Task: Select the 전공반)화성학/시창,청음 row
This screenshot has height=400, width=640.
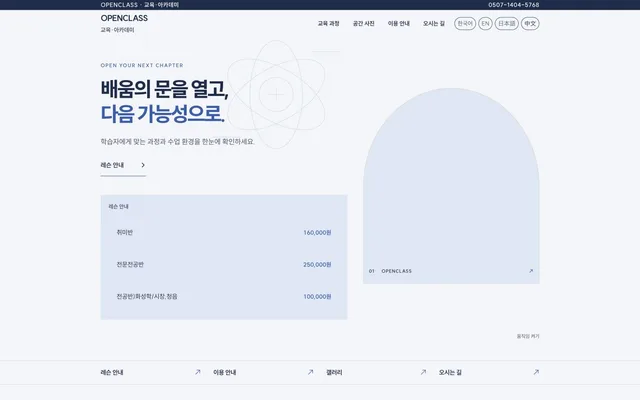Action: pos(224,296)
